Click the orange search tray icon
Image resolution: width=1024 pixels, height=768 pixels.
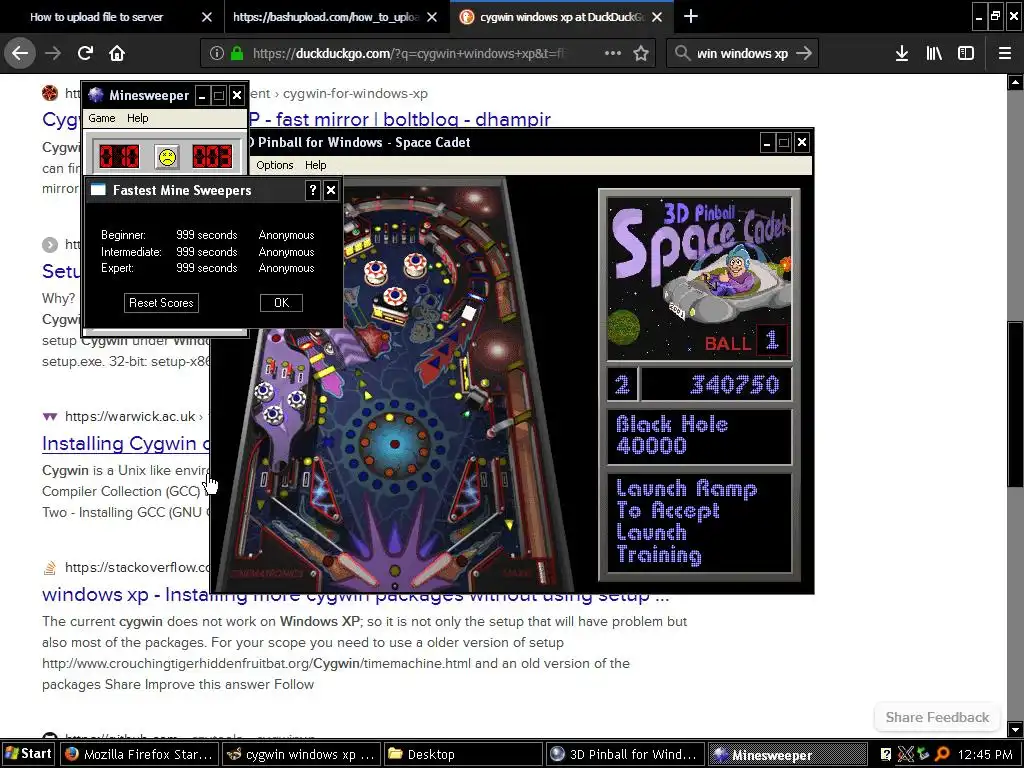pos(942,754)
